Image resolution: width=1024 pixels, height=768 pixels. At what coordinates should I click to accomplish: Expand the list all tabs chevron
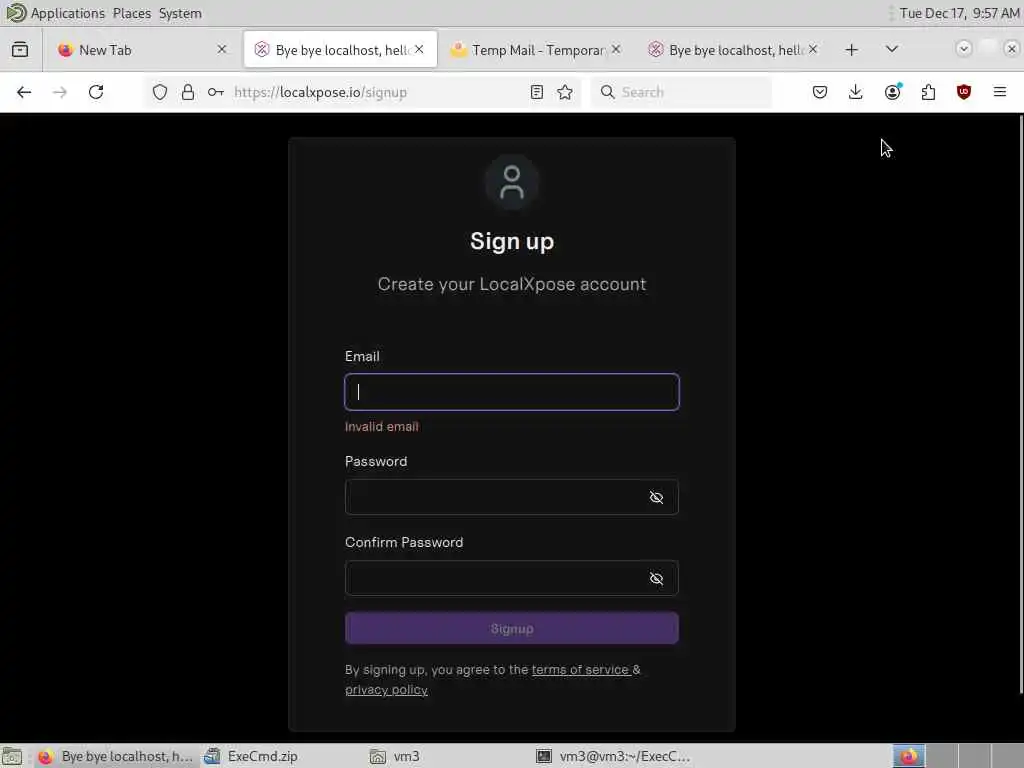pyautogui.click(x=891, y=49)
